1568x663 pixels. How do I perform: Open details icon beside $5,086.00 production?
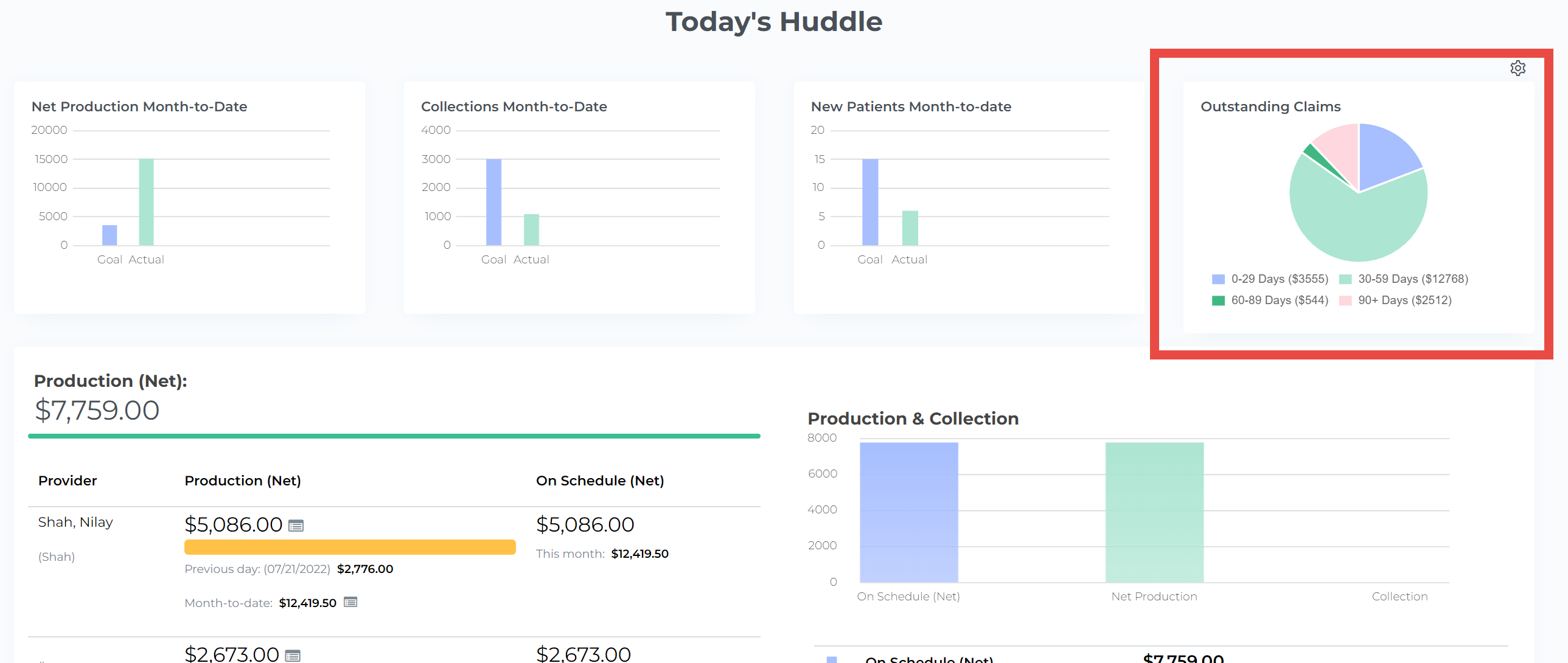coord(296,526)
